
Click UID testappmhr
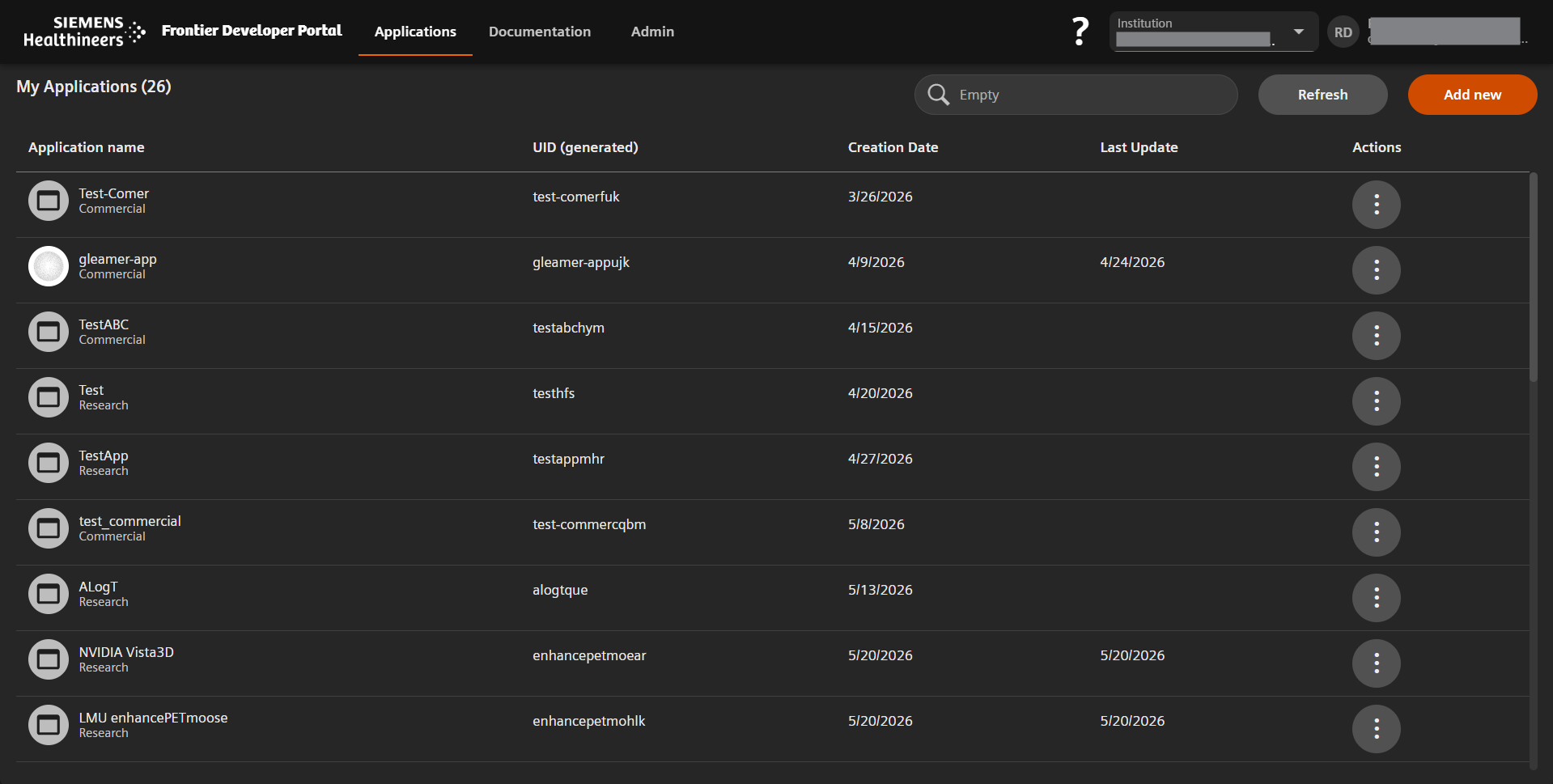click(x=568, y=459)
